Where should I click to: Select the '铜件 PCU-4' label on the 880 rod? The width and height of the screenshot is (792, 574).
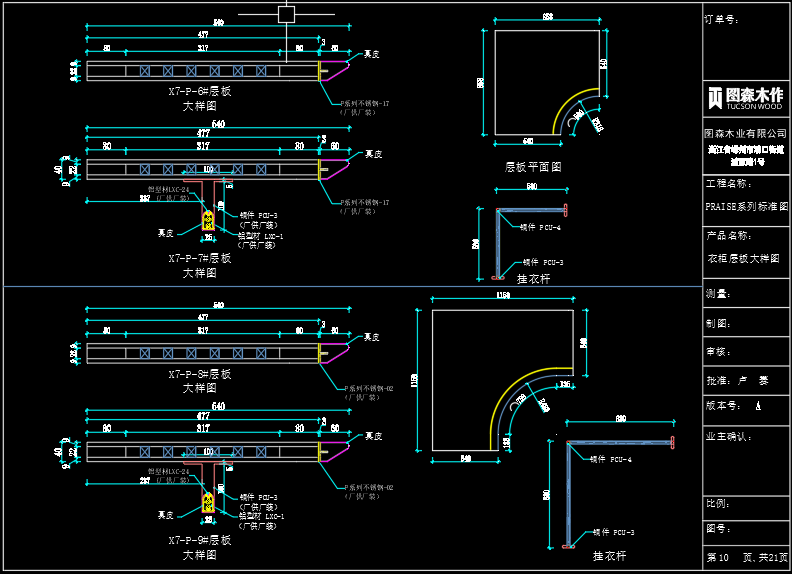[x=611, y=459]
